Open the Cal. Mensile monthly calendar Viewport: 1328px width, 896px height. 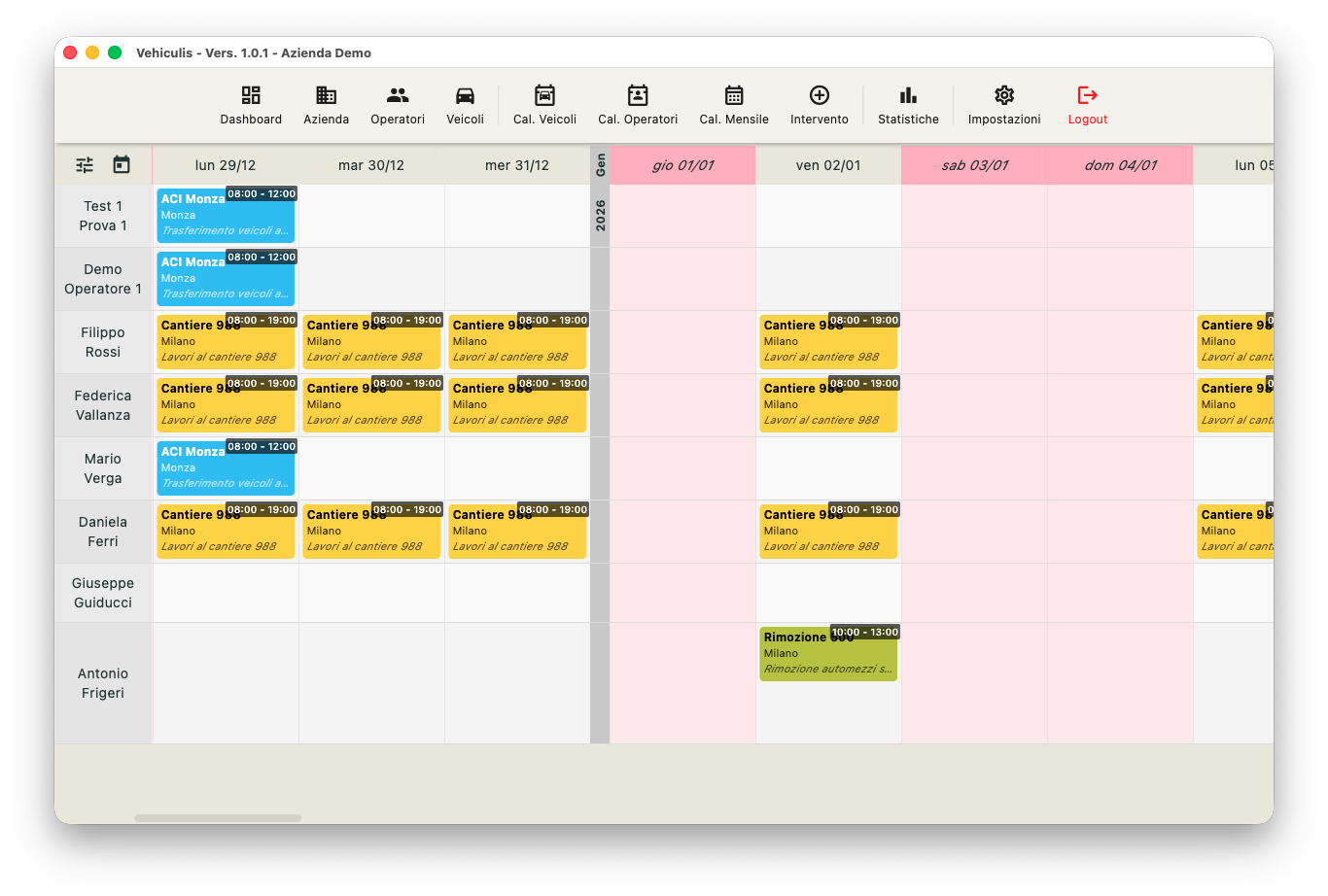[733, 105]
